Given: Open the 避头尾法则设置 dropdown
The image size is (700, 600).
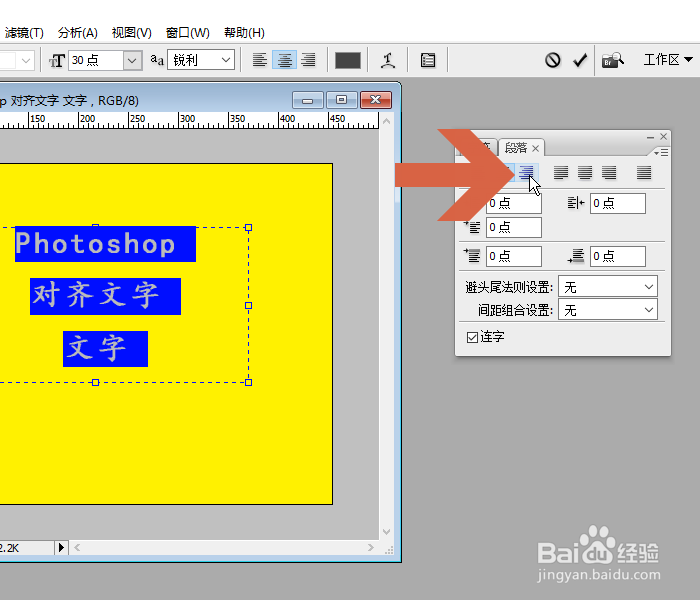Looking at the screenshot, I should 608,287.
